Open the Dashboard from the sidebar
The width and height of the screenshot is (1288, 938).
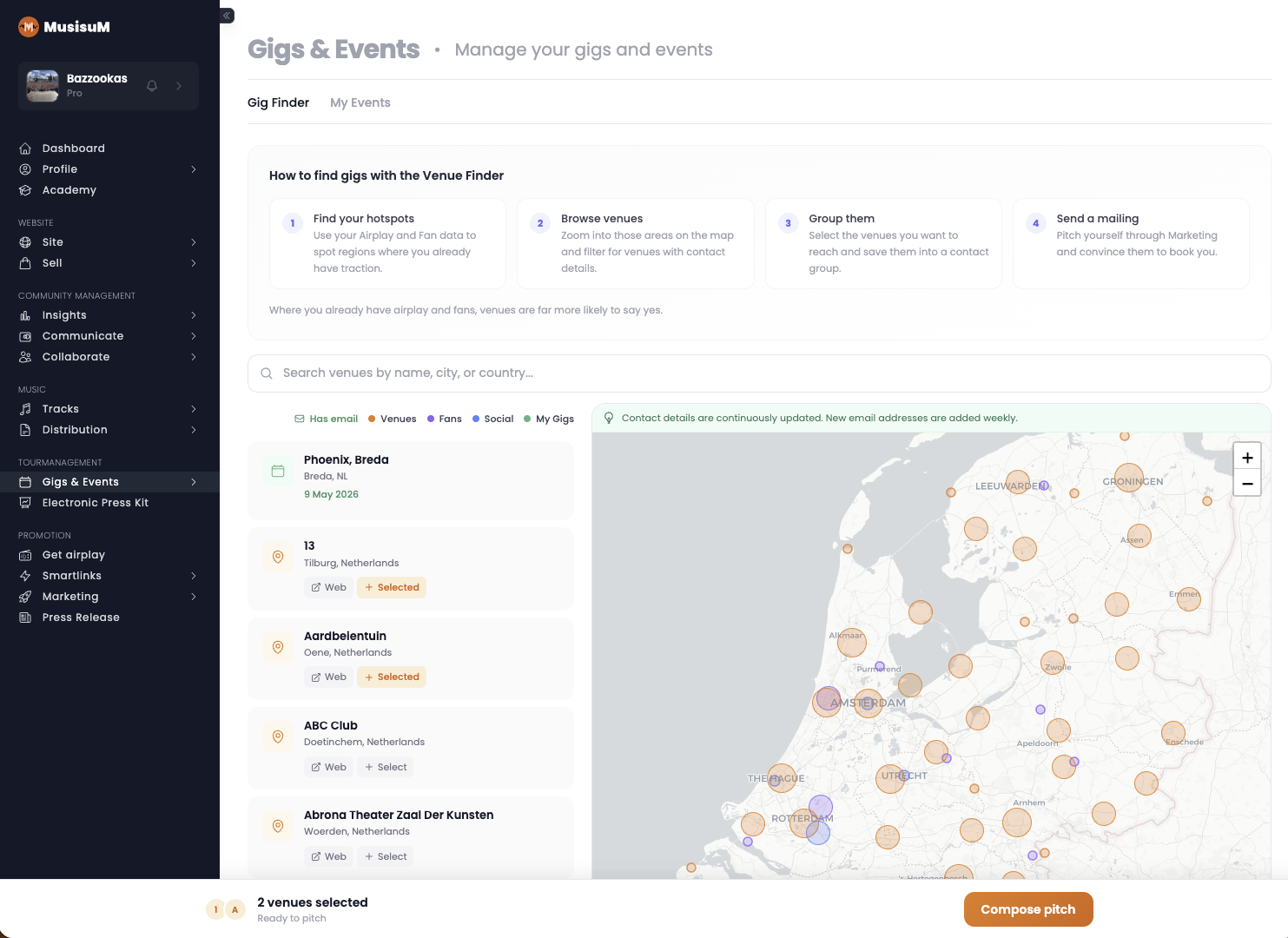pos(73,148)
